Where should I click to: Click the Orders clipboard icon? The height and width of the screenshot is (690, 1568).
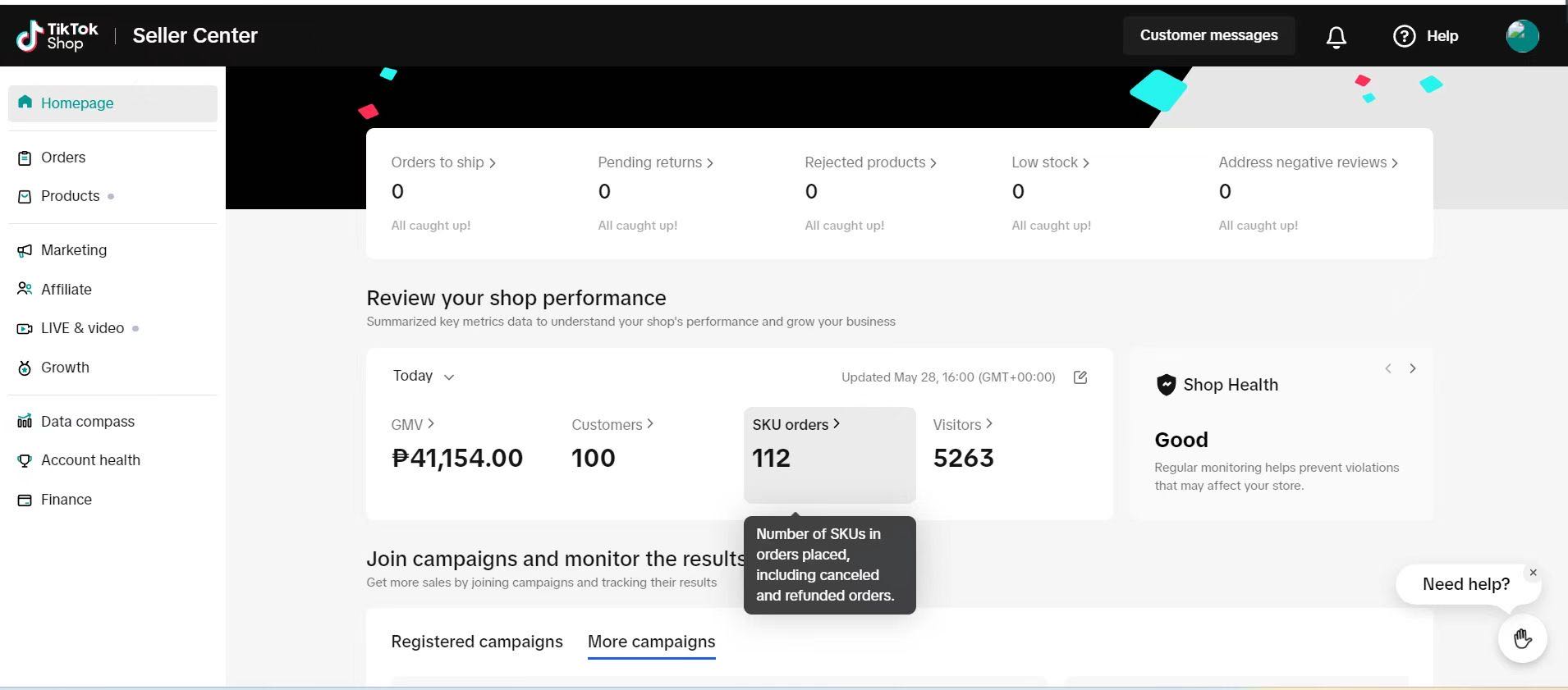point(25,158)
